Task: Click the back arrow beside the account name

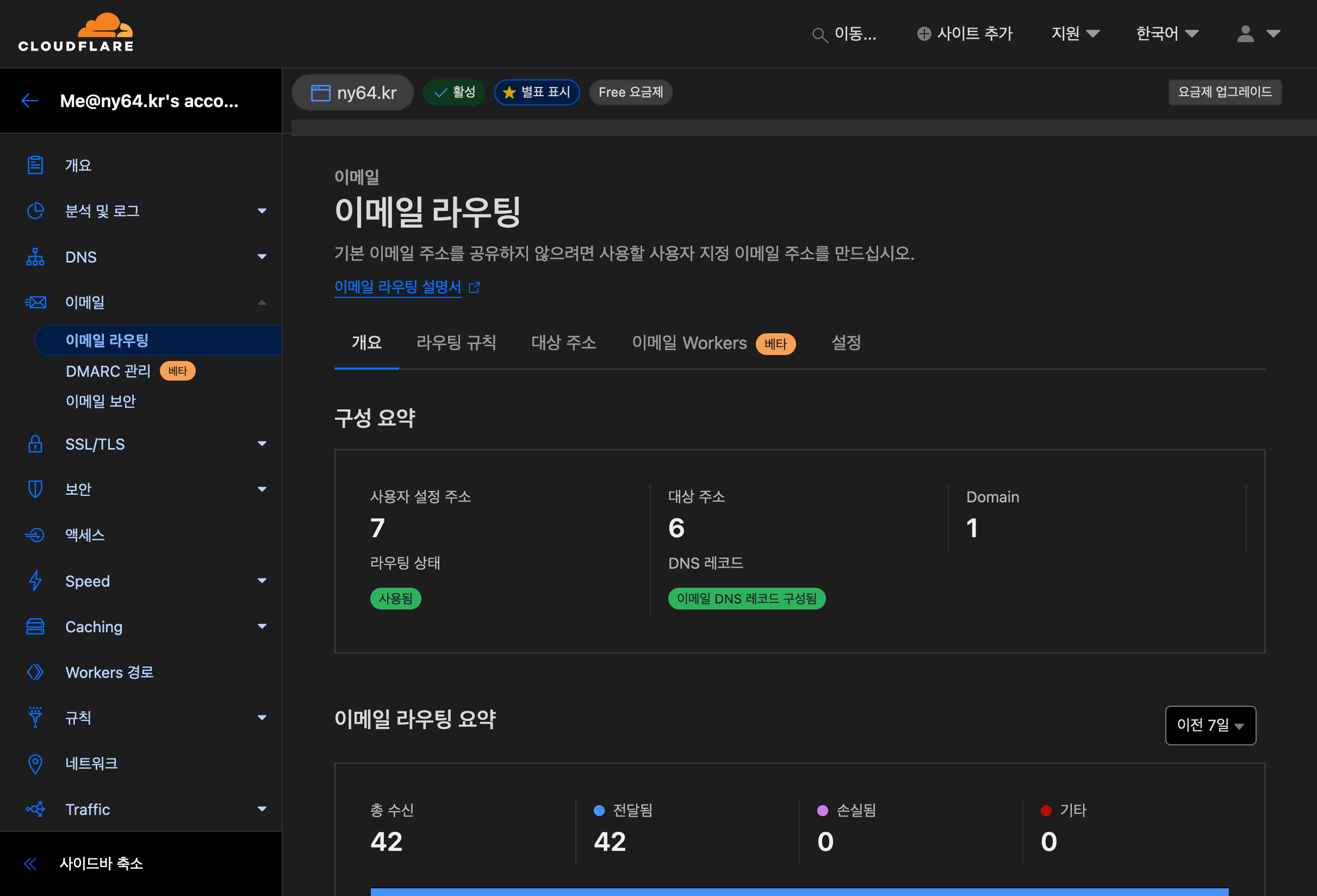Action: (30, 101)
